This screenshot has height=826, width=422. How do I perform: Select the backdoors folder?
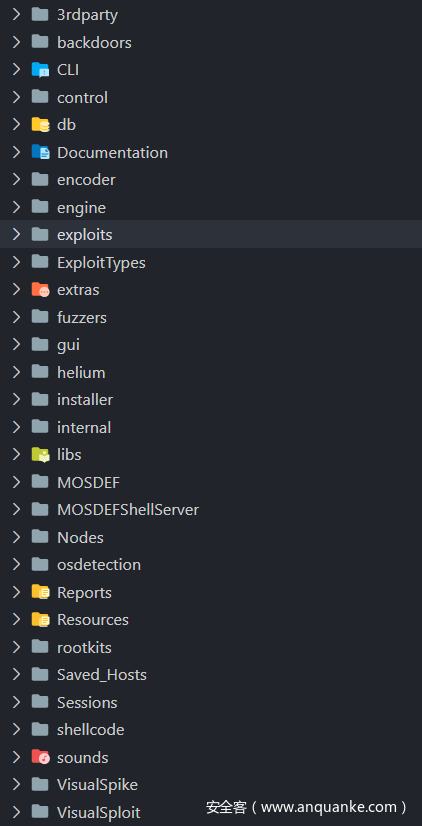coord(211,42)
